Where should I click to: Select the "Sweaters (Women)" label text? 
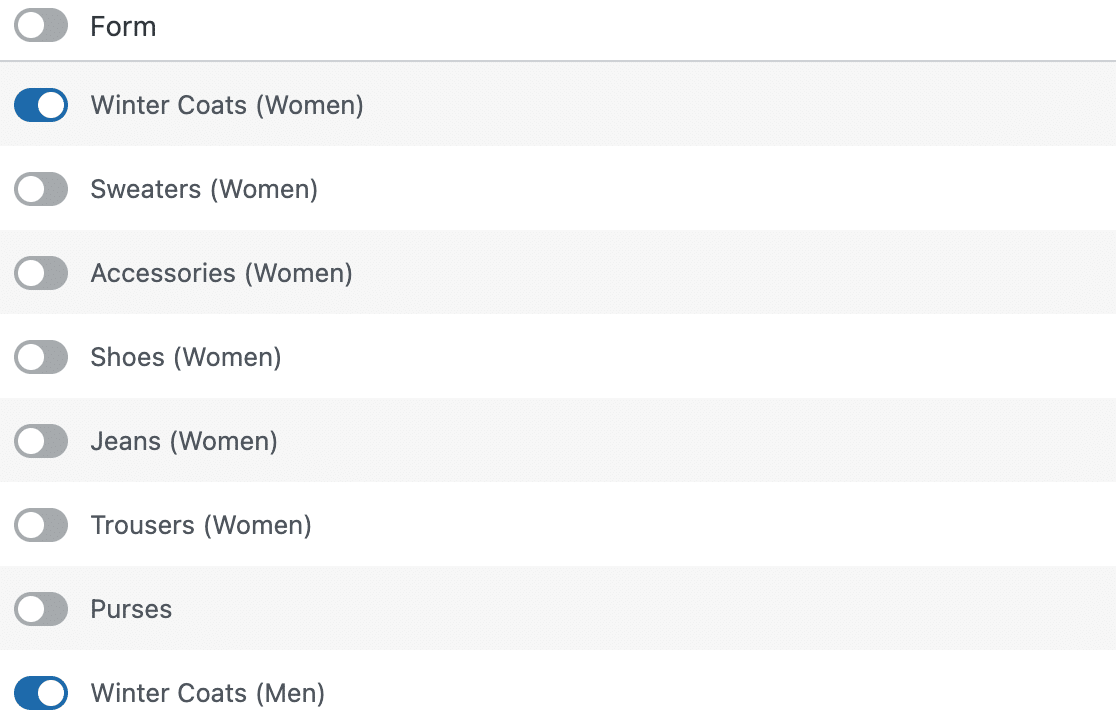(204, 189)
